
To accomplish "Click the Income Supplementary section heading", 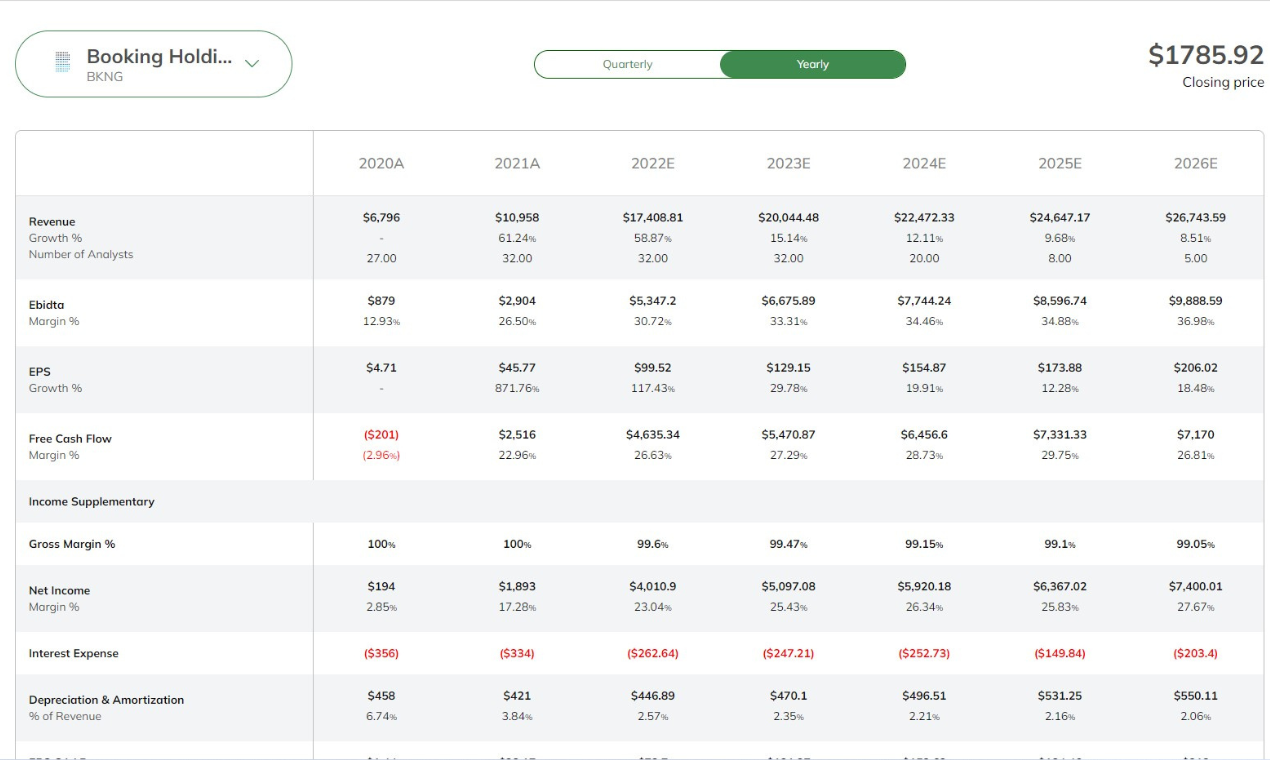I will point(92,502).
